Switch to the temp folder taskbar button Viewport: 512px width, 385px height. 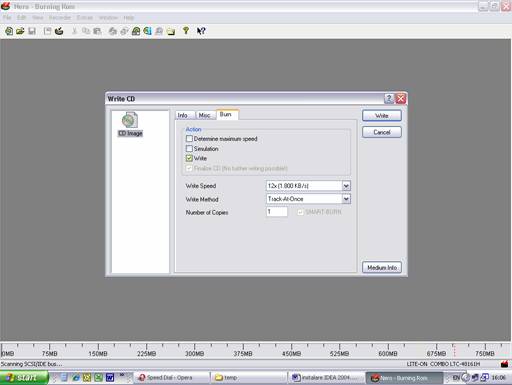[x=249, y=378]
